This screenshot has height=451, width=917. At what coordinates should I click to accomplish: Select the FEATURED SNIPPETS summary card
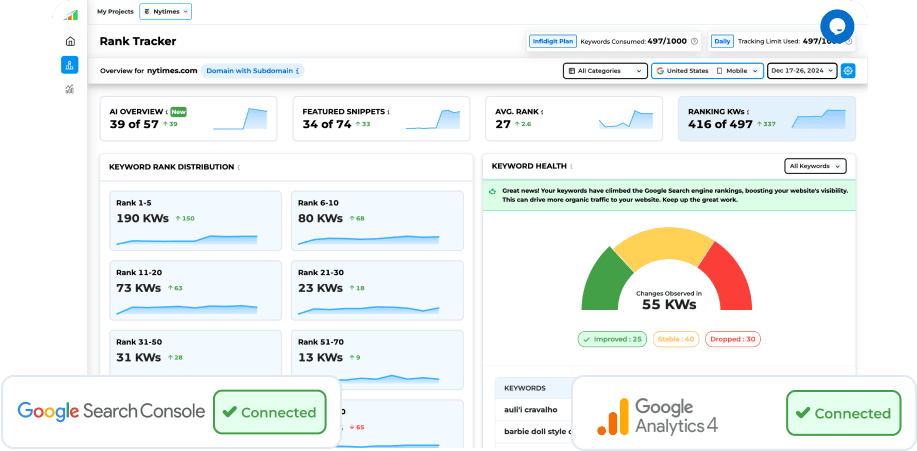click(x=381, y=119)
